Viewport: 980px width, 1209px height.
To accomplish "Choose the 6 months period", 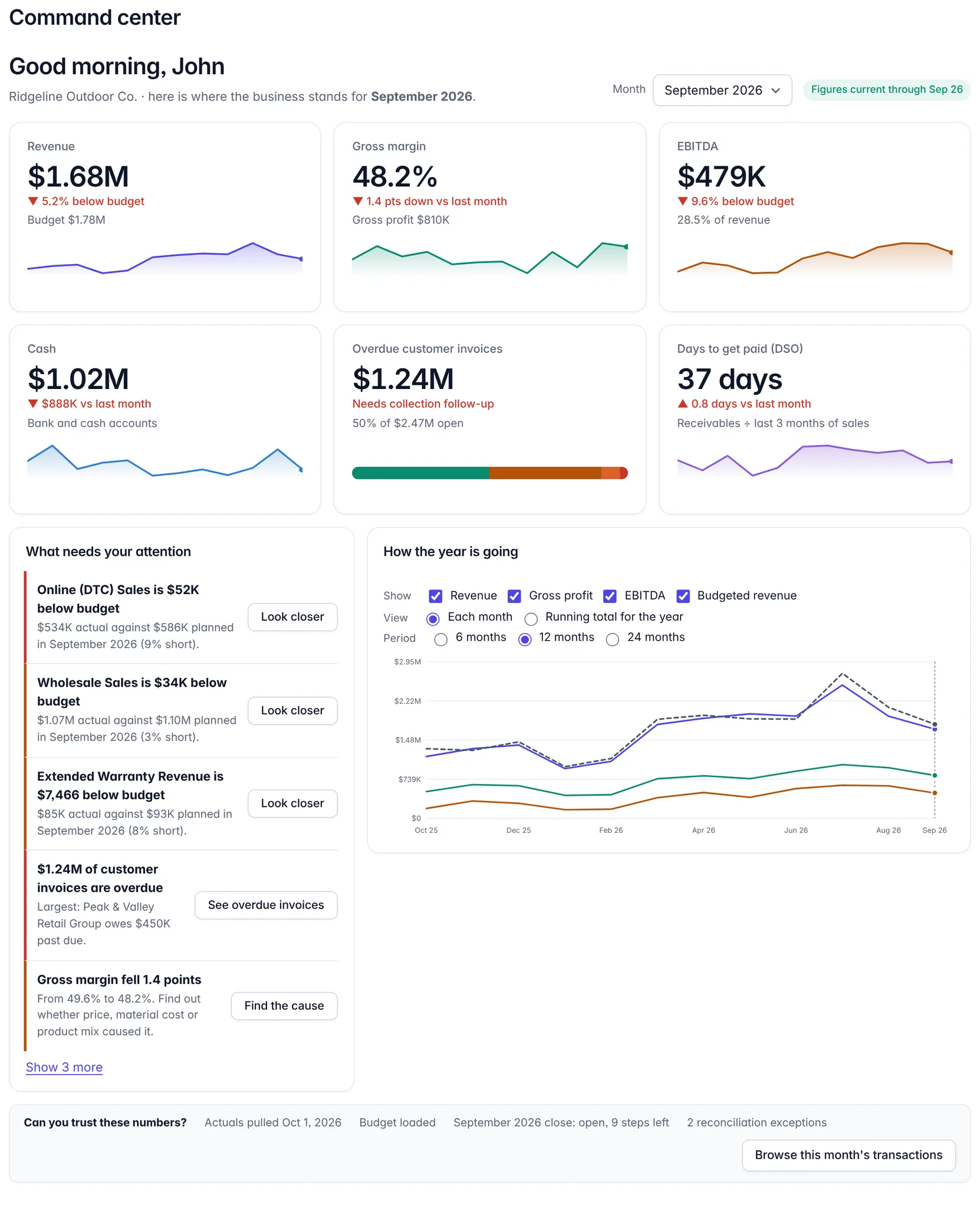I will pyautogui.click(x=440, y=640).
